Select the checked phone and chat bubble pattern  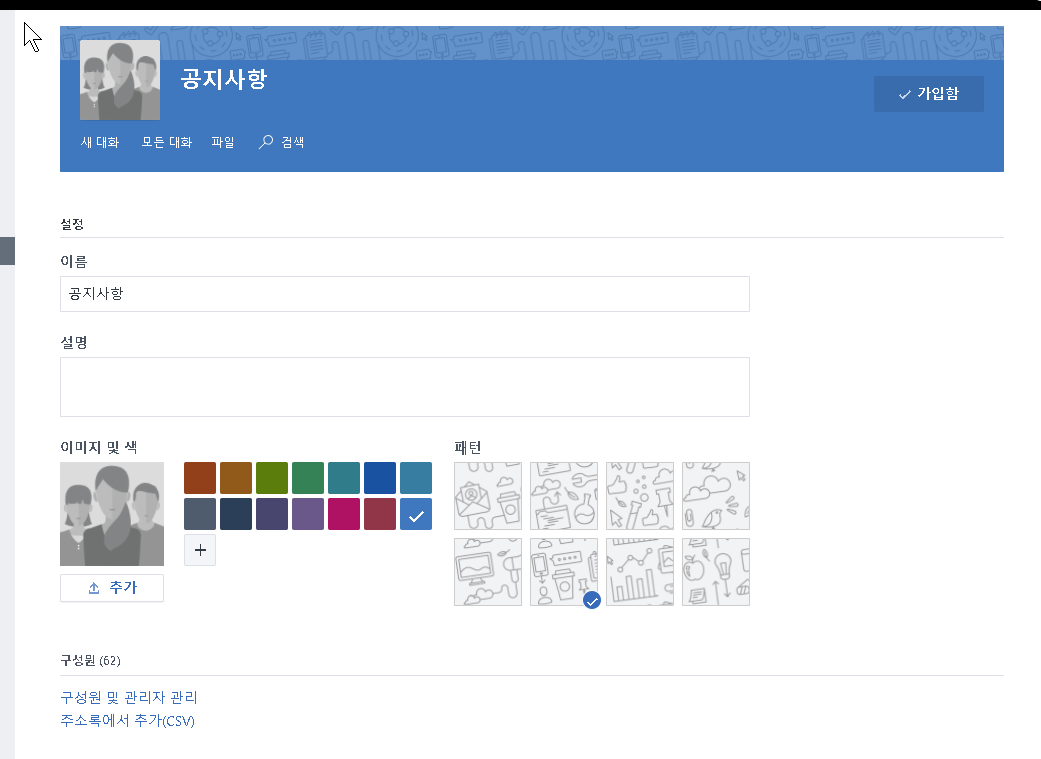(x=564, y=572)
